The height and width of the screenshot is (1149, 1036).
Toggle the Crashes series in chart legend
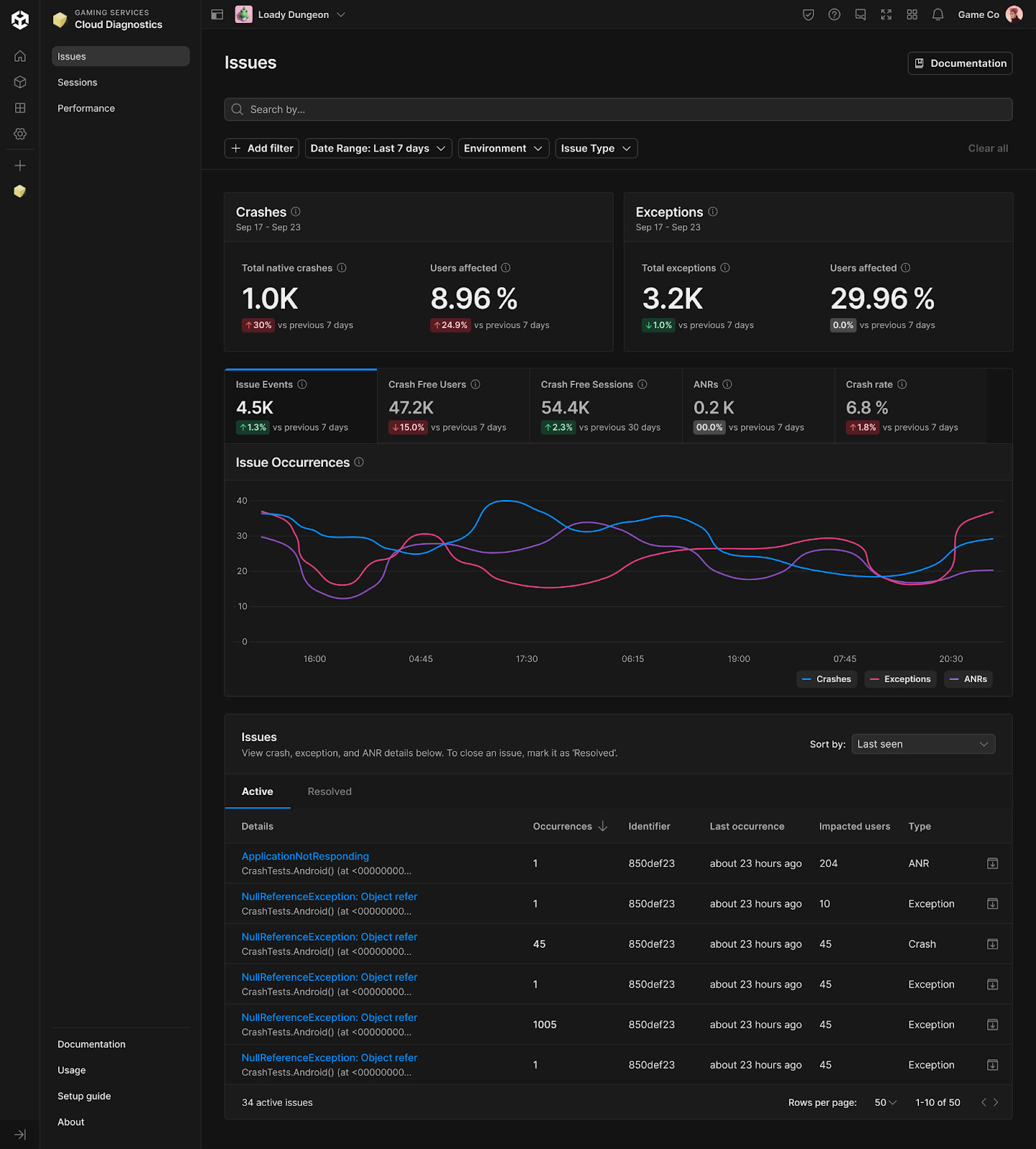tap(826, 679)
